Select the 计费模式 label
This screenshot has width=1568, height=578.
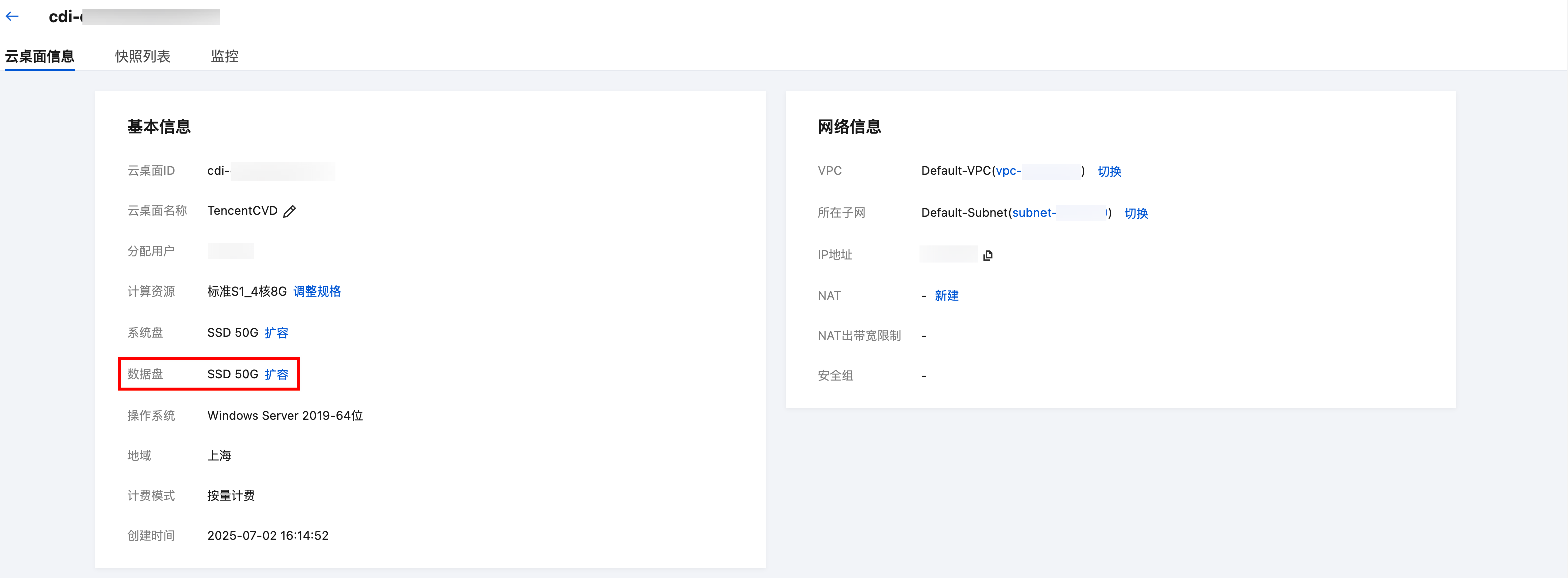coord(151,496)
